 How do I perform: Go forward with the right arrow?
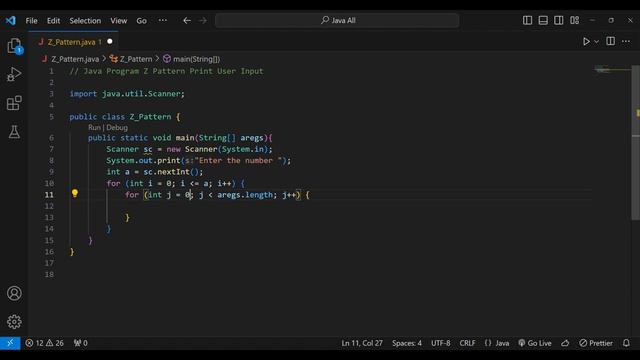click(203, 20)
